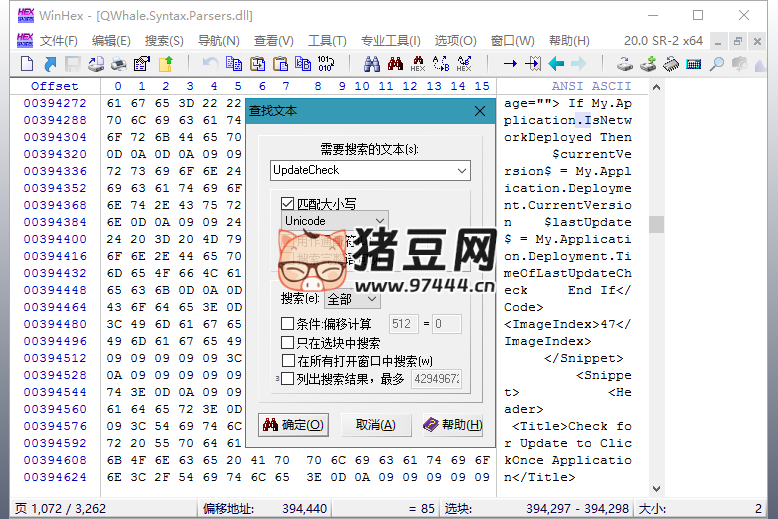Restore the inner document window button
Image resolution: width=778 pixels, height=519 pixels.
tap(737, 41)
